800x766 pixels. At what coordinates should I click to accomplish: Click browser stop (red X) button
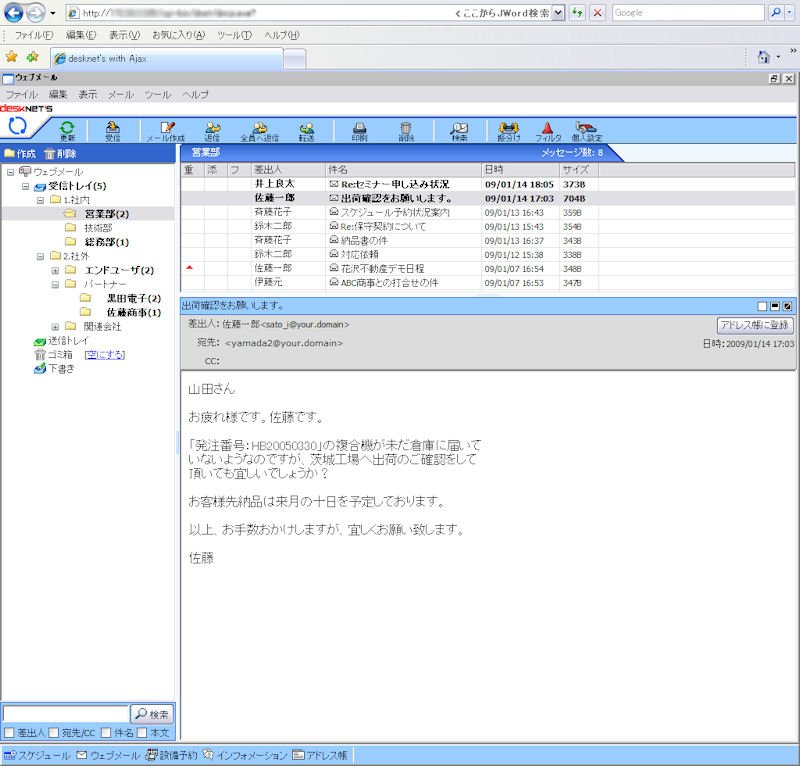pyautogui.click(x=597, y=13)
